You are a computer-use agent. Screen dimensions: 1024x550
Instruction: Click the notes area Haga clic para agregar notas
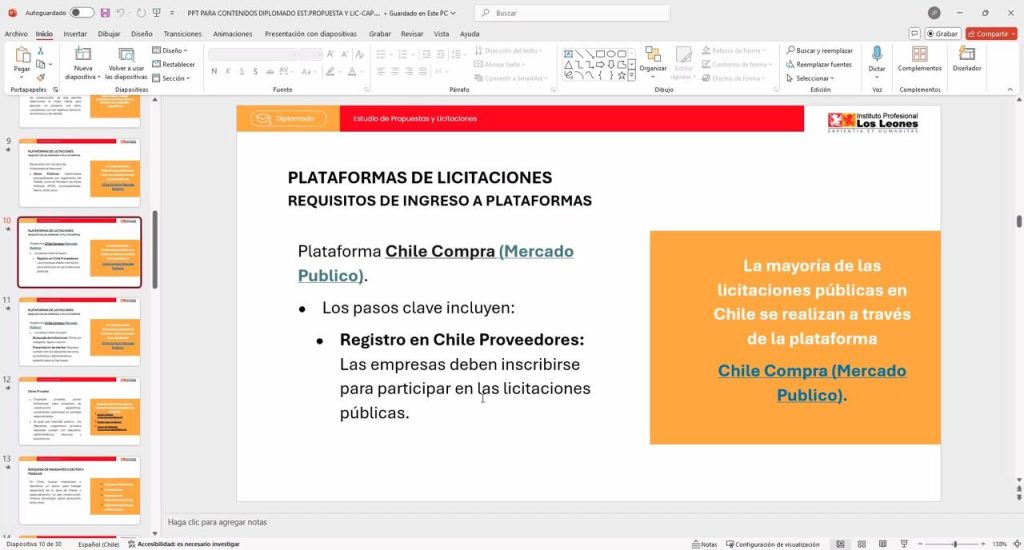217,522
